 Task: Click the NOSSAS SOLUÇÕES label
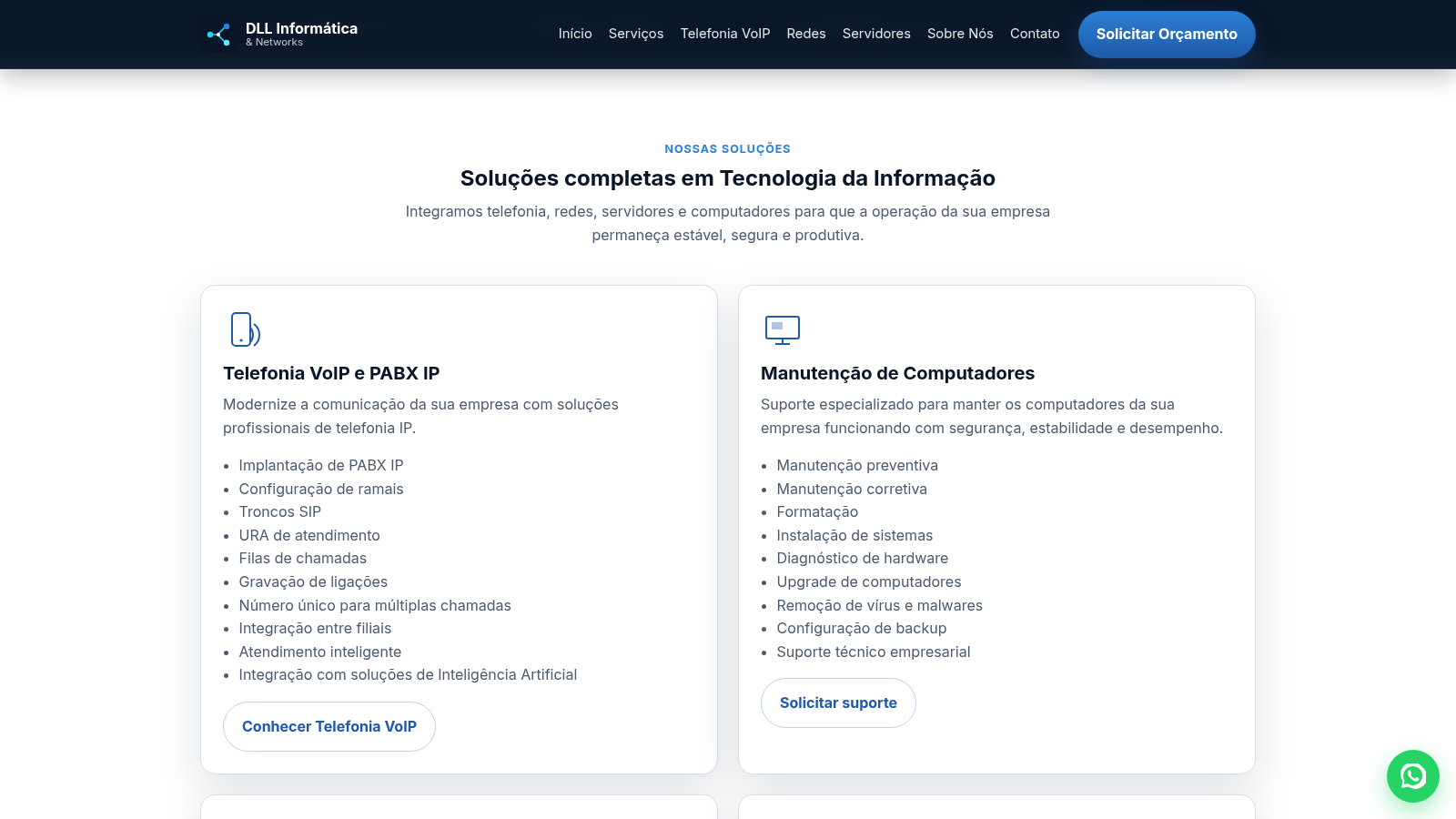point(728,148)
